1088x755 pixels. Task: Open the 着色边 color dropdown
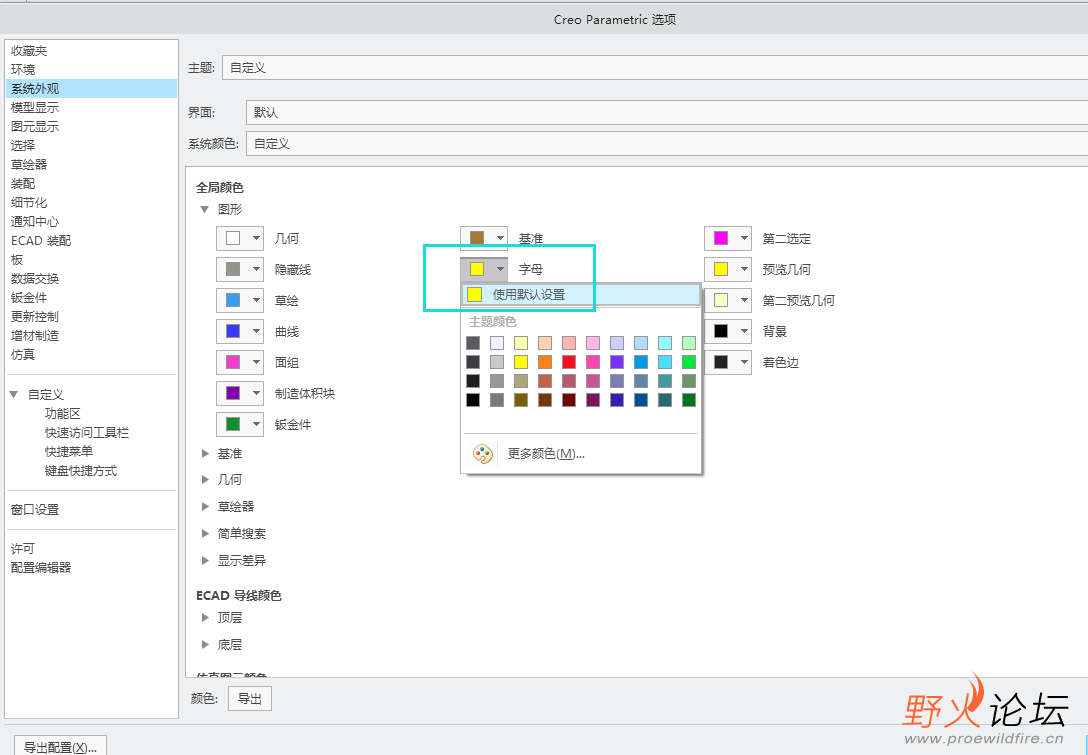click(728, 362)
